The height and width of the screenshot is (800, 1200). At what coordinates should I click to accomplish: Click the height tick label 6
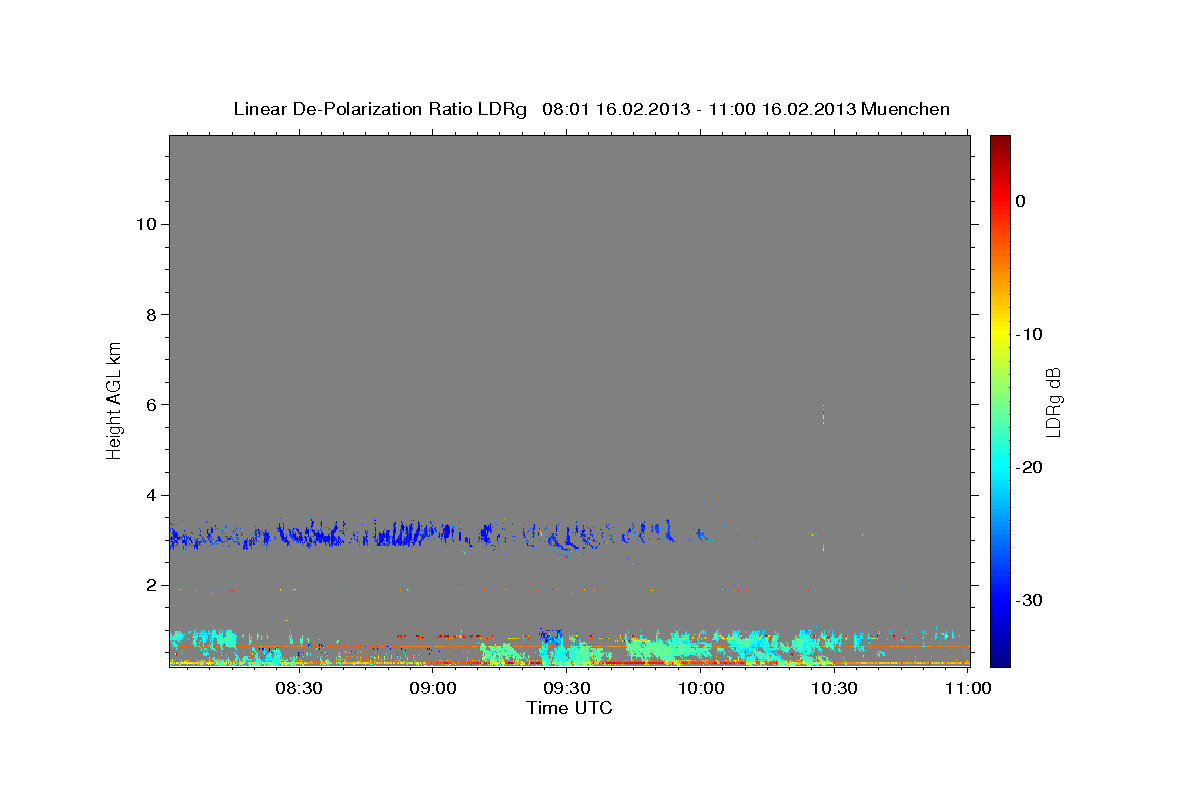(x=149, y=405)
